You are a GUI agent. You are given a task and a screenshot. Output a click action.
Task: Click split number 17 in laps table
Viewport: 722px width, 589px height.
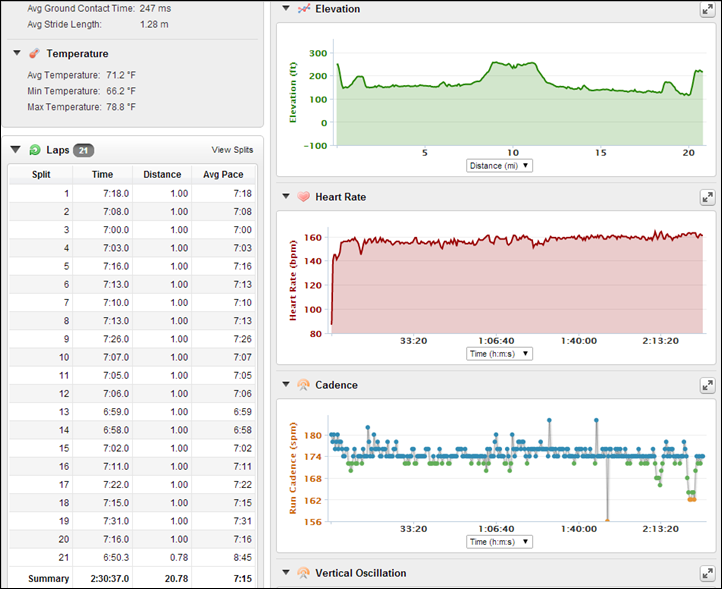64,484
